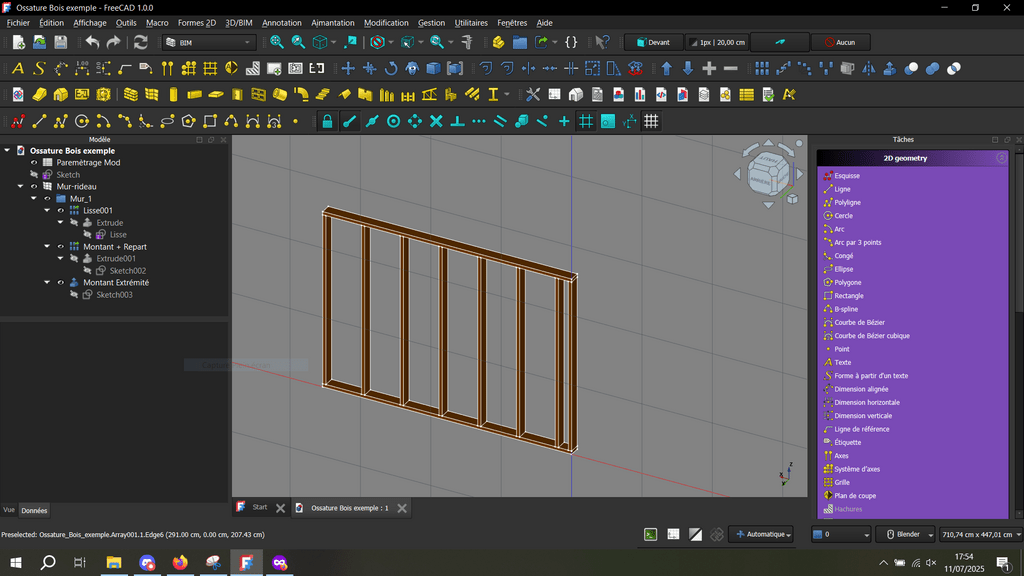The height and width of the screenshot is (576, 1024).
Task: Select the BIM Stairs tool
Action: click(x=323, y=95)
